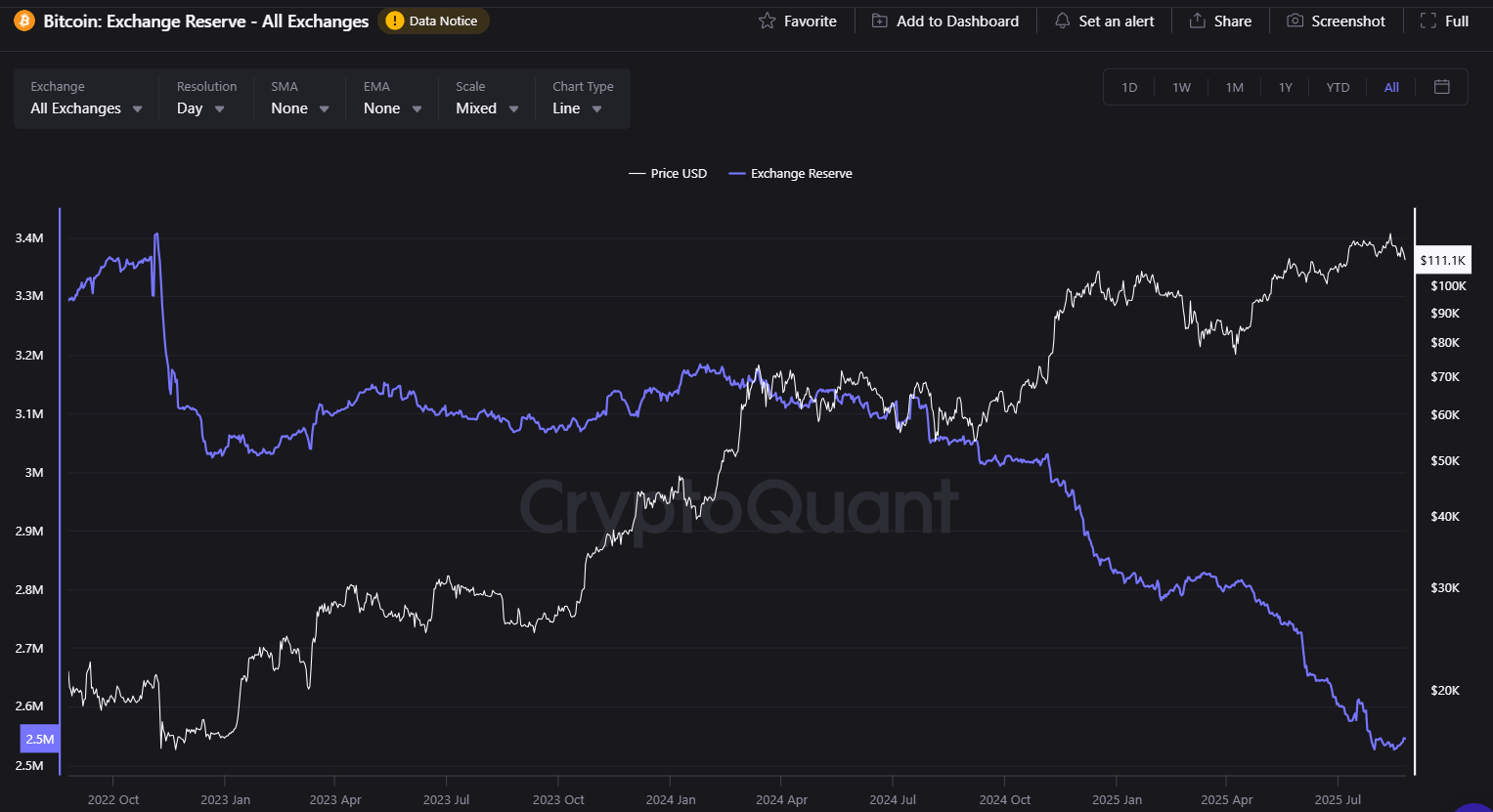Open the Chart Type dropdown set to Line
This screenshot has height=812, width=1493.
tap(577, 108)
